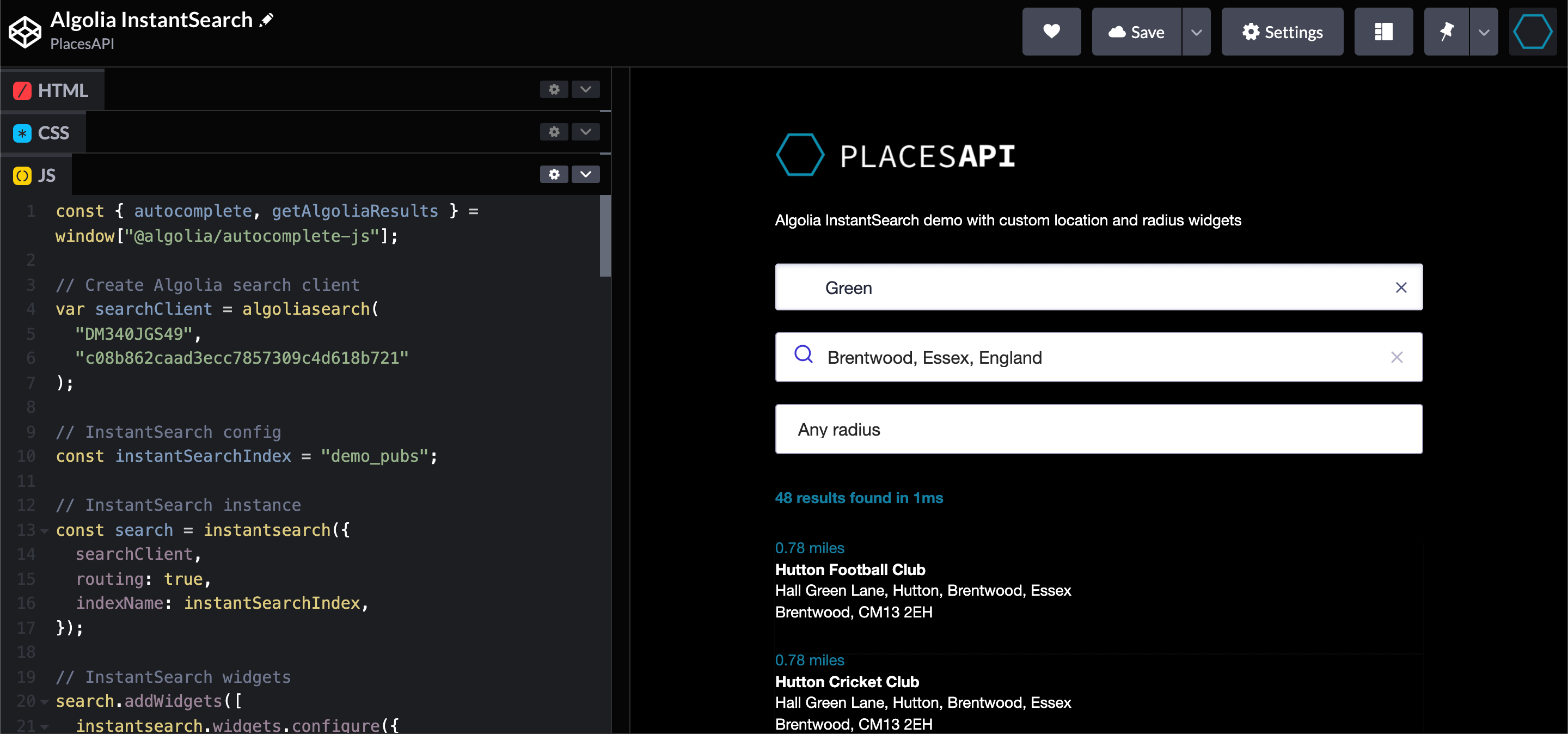This screenshot has width=1568, height=734.
Task: Clear the Brentwood location field
Action: [1396, 357]
